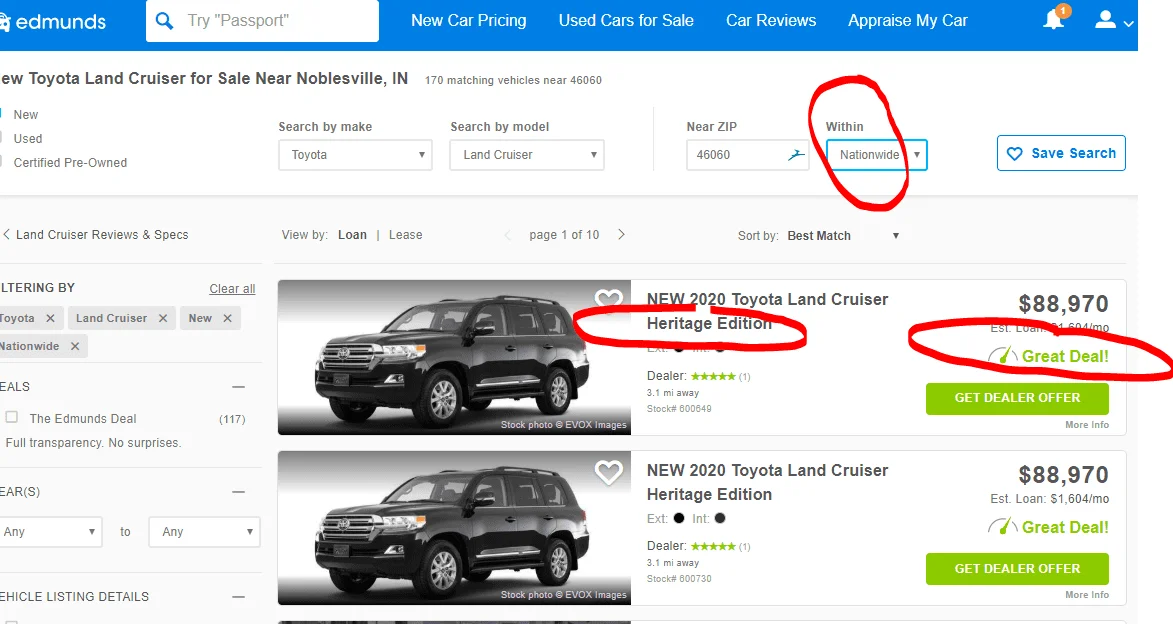
Task: Open Car Reviews menu item
Action: point(770,20)
